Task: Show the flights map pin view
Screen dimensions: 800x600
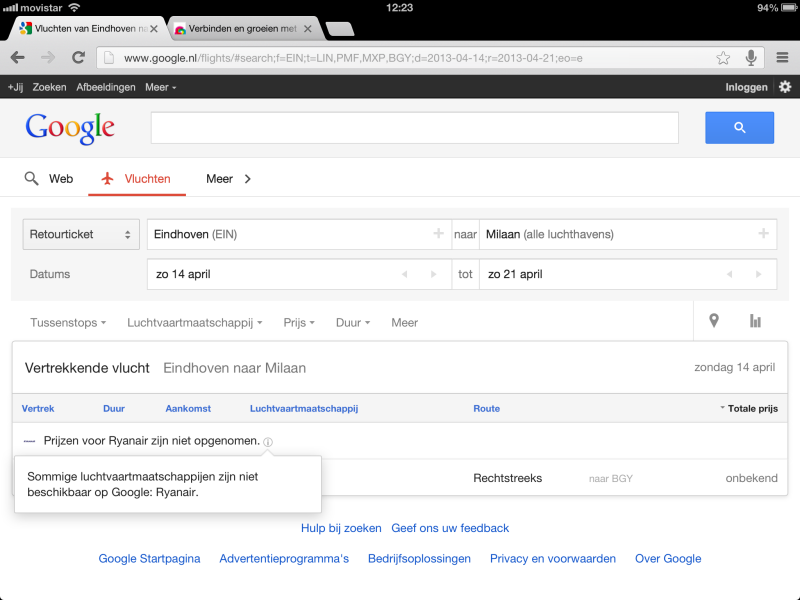Action: point(714,320)
